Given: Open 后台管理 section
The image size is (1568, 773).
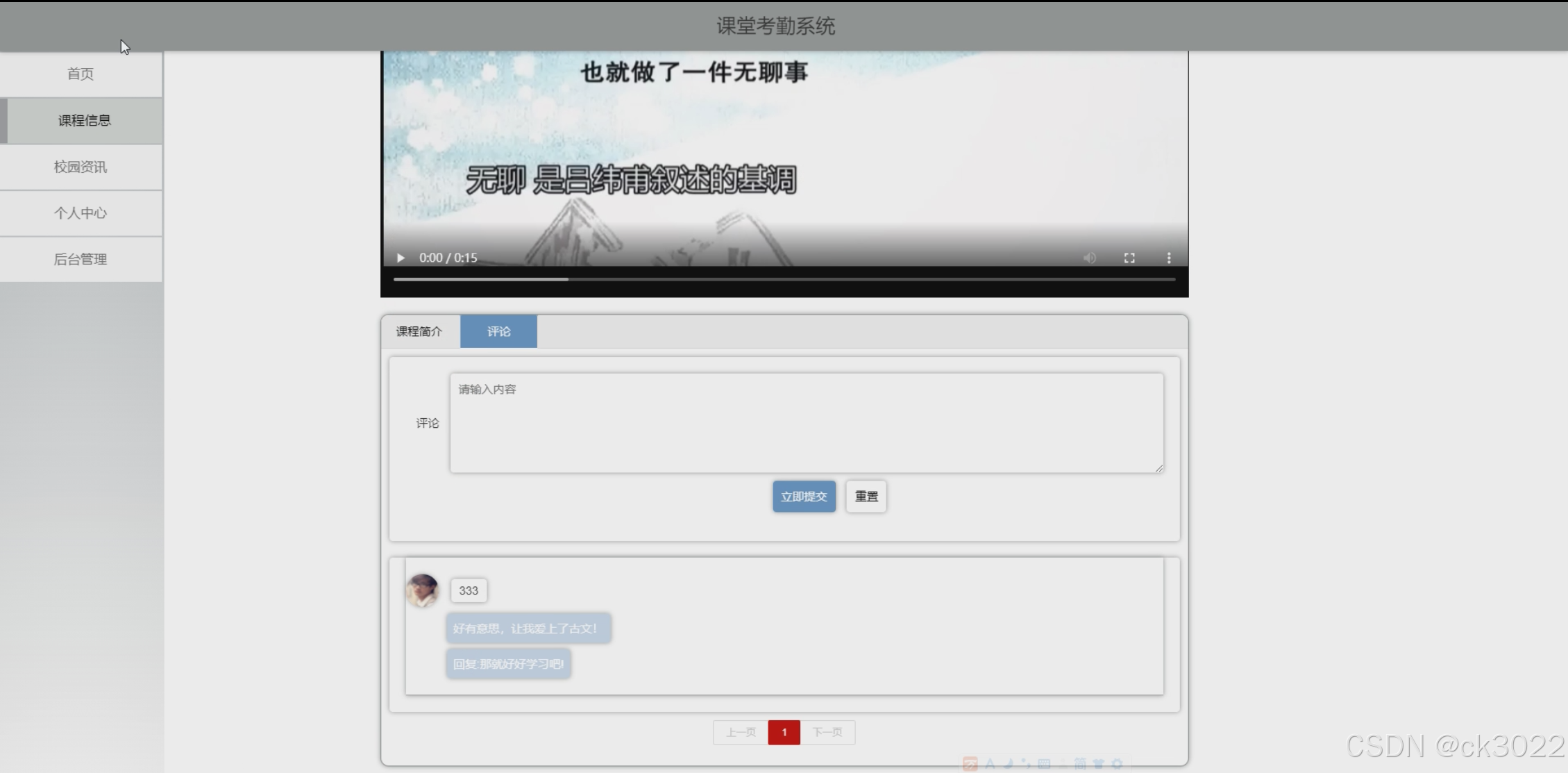Looking at the screenshot, I should pyautogui.click(x=81, y=259).
